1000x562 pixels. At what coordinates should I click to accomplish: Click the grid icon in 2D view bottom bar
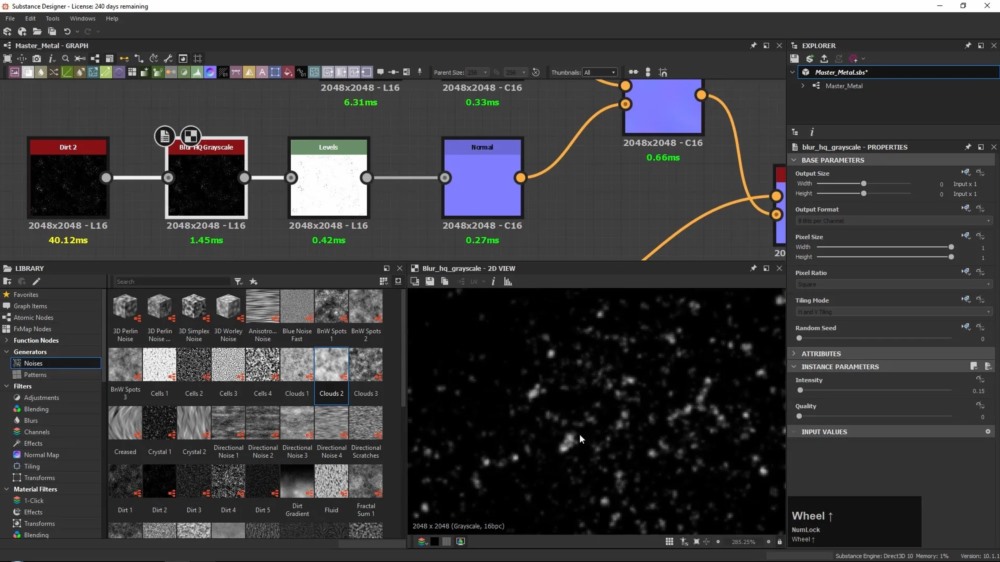tap(669, 542)
